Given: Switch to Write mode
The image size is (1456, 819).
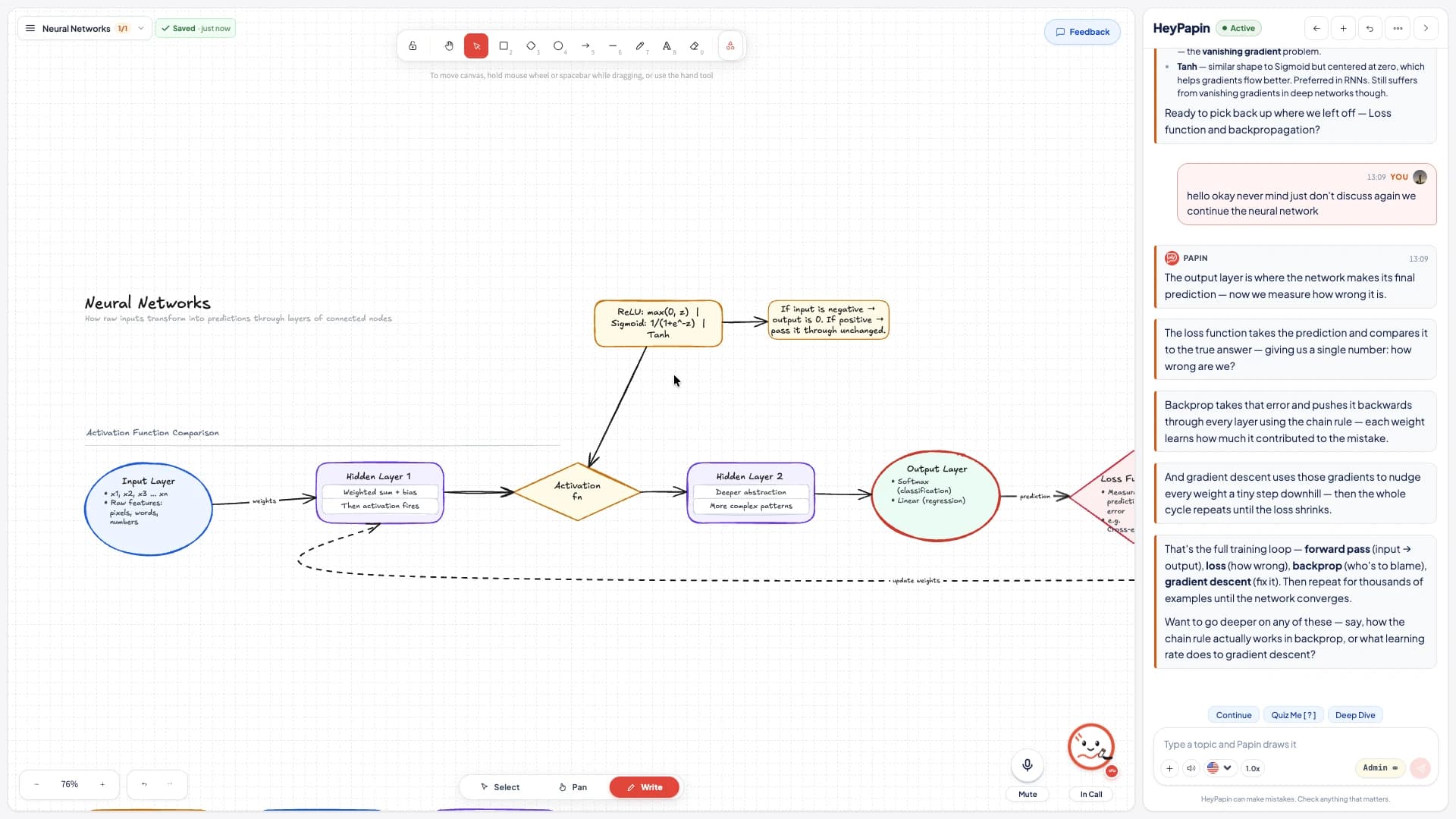Looking at the screenshot, I should [x=645, y=787].
